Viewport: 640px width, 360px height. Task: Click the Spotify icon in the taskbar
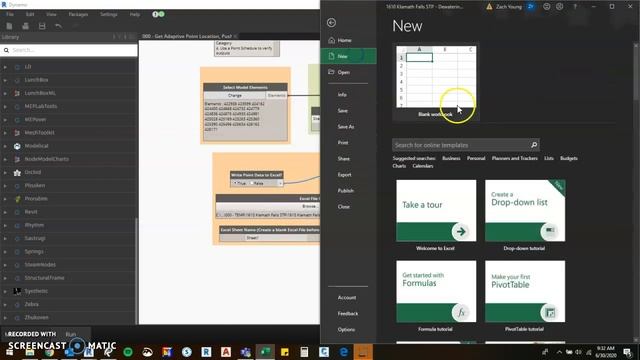pos(128,352)
